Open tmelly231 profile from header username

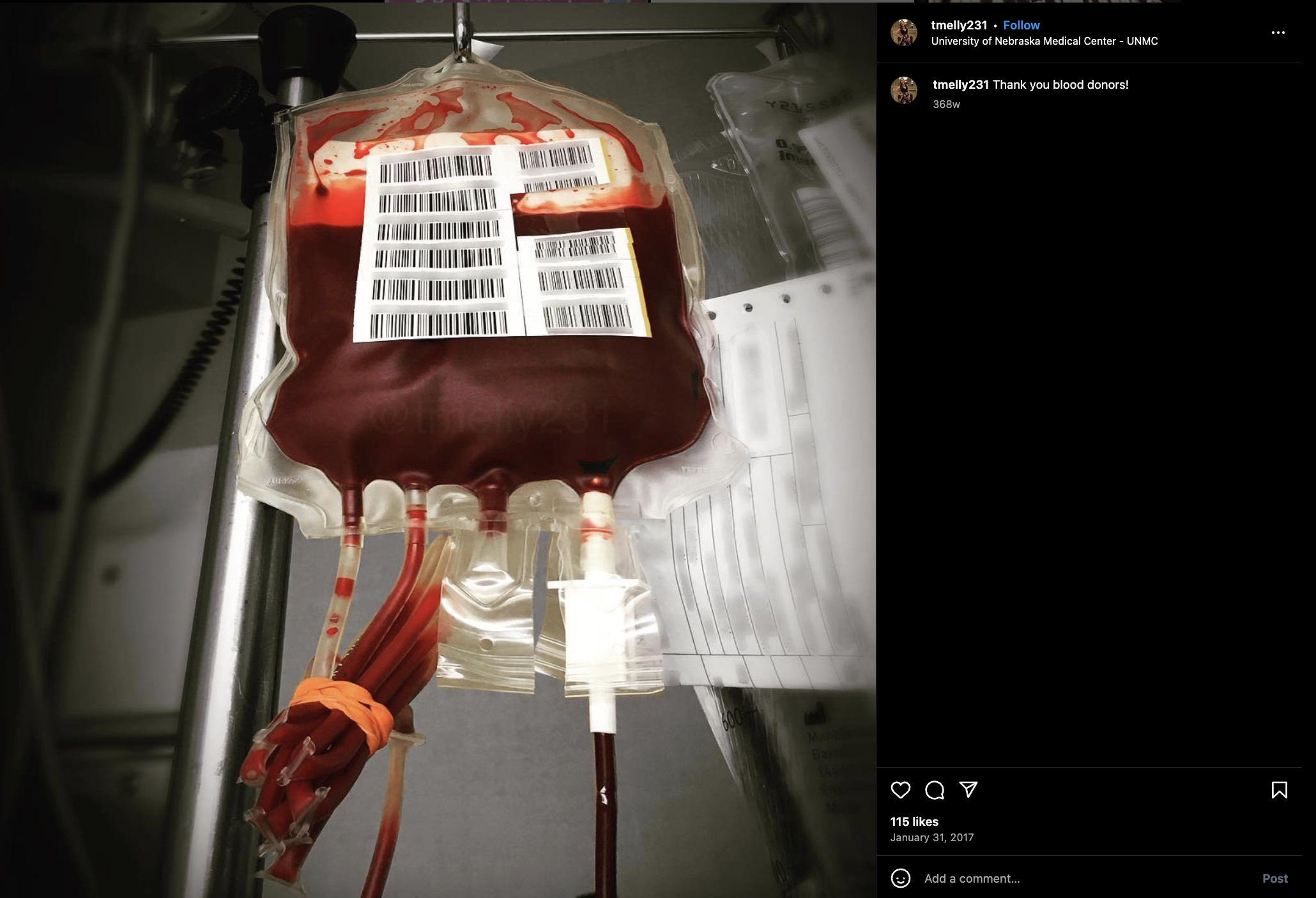click(959, 25)
